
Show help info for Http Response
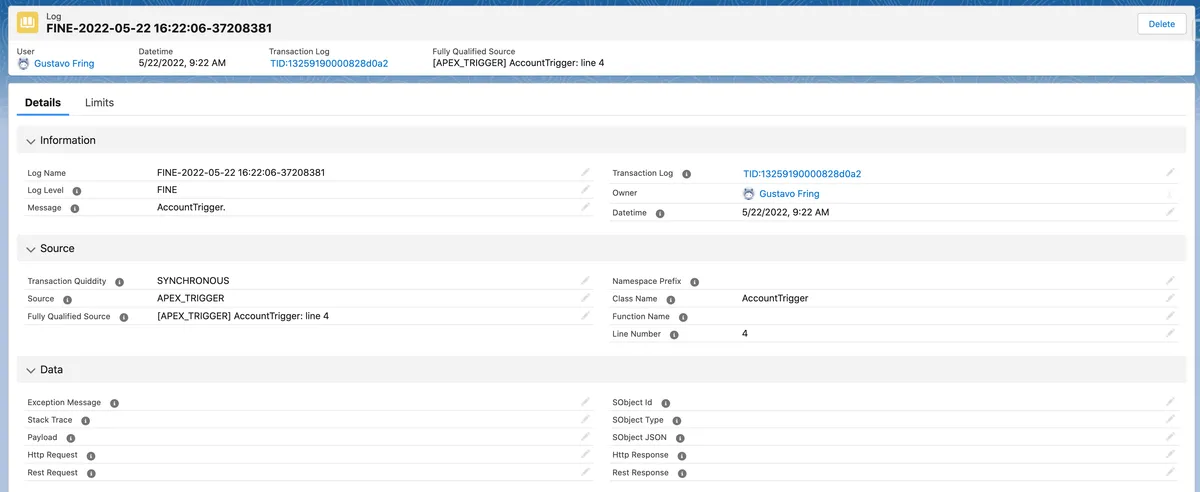point(682,456)
